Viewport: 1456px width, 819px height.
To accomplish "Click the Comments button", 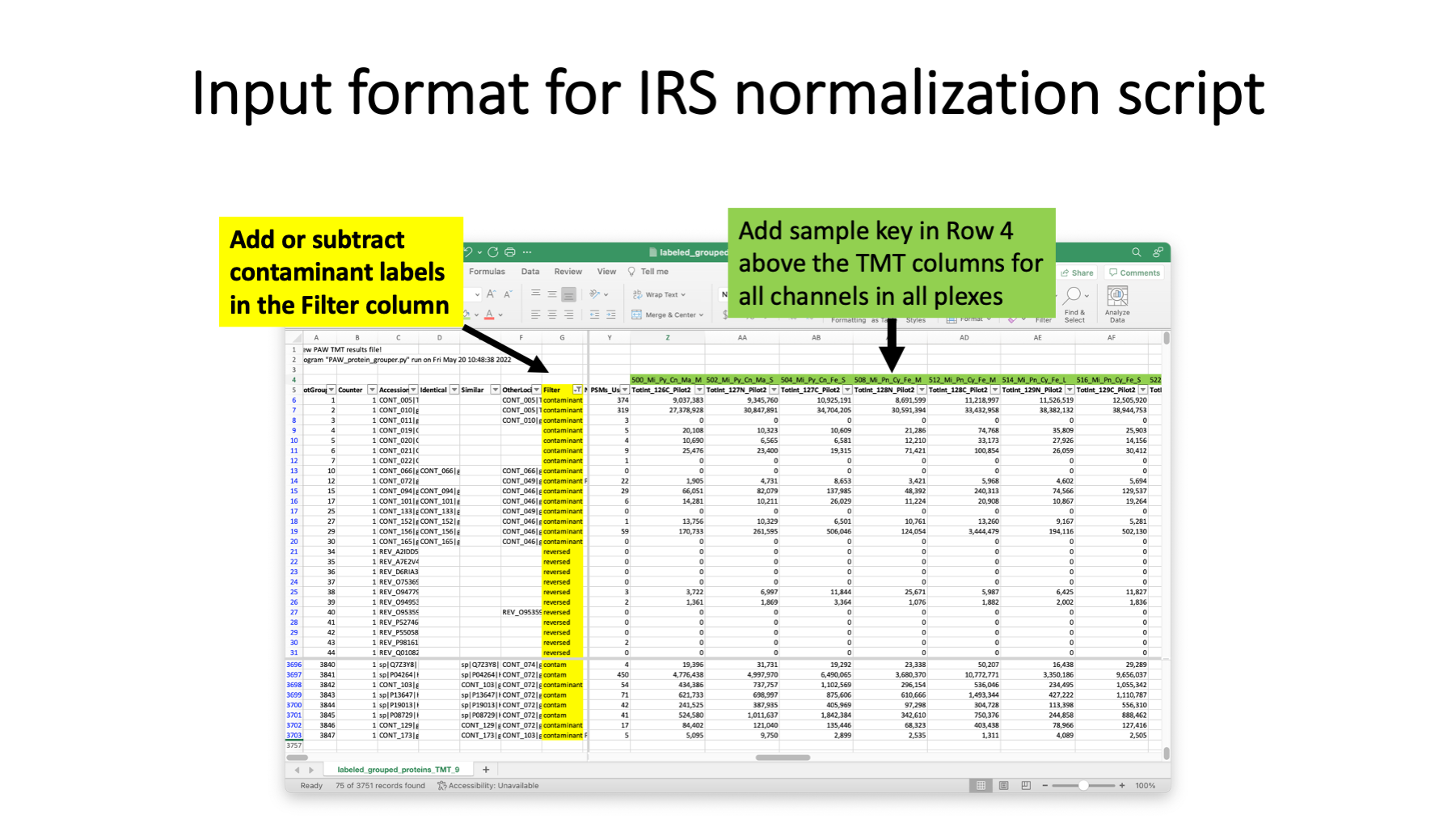I will pos(1135,272).
